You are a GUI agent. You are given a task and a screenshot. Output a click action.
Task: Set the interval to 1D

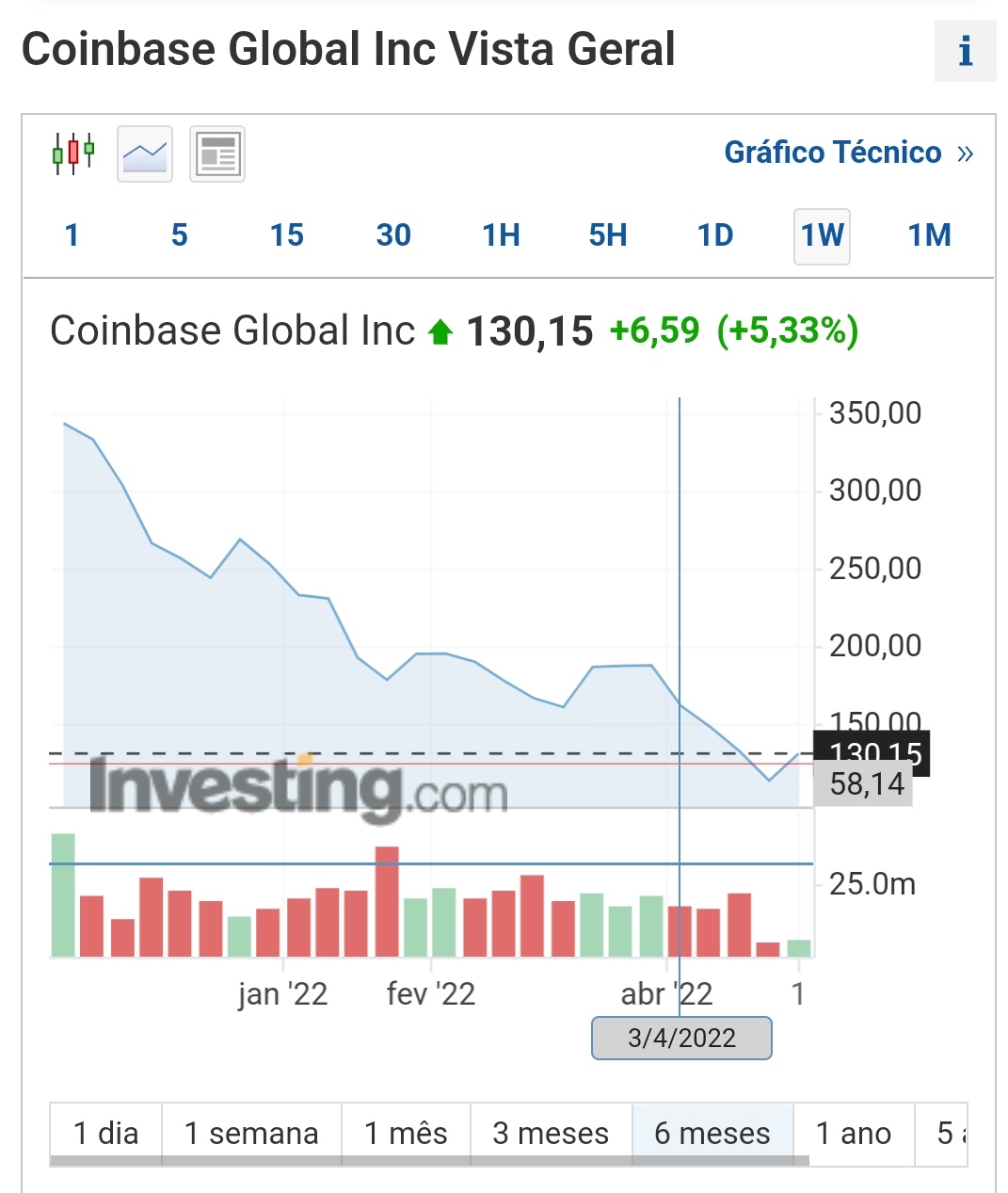point(715,235)
